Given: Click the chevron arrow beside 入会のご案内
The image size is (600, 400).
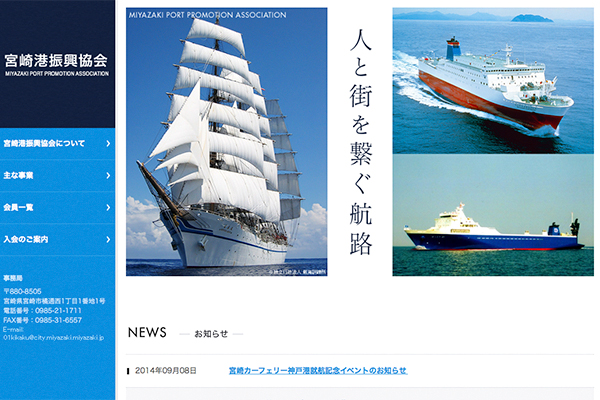Looking at the screenshot, I should 108,240.
